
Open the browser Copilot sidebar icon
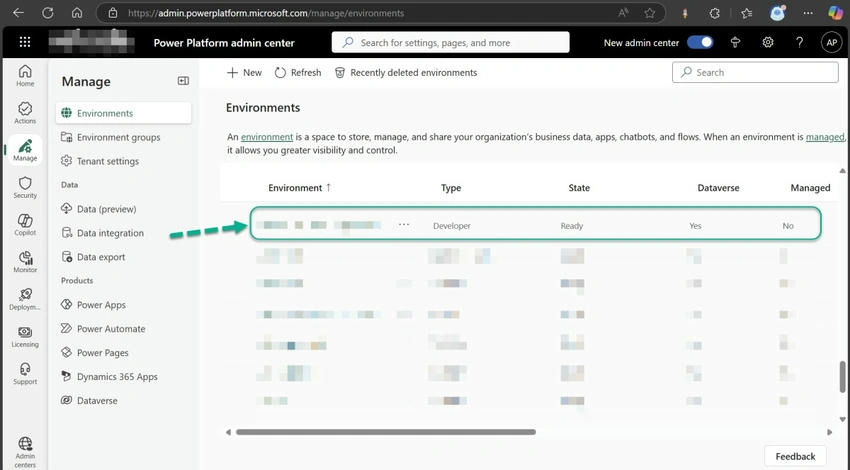[x=835, y=14]
